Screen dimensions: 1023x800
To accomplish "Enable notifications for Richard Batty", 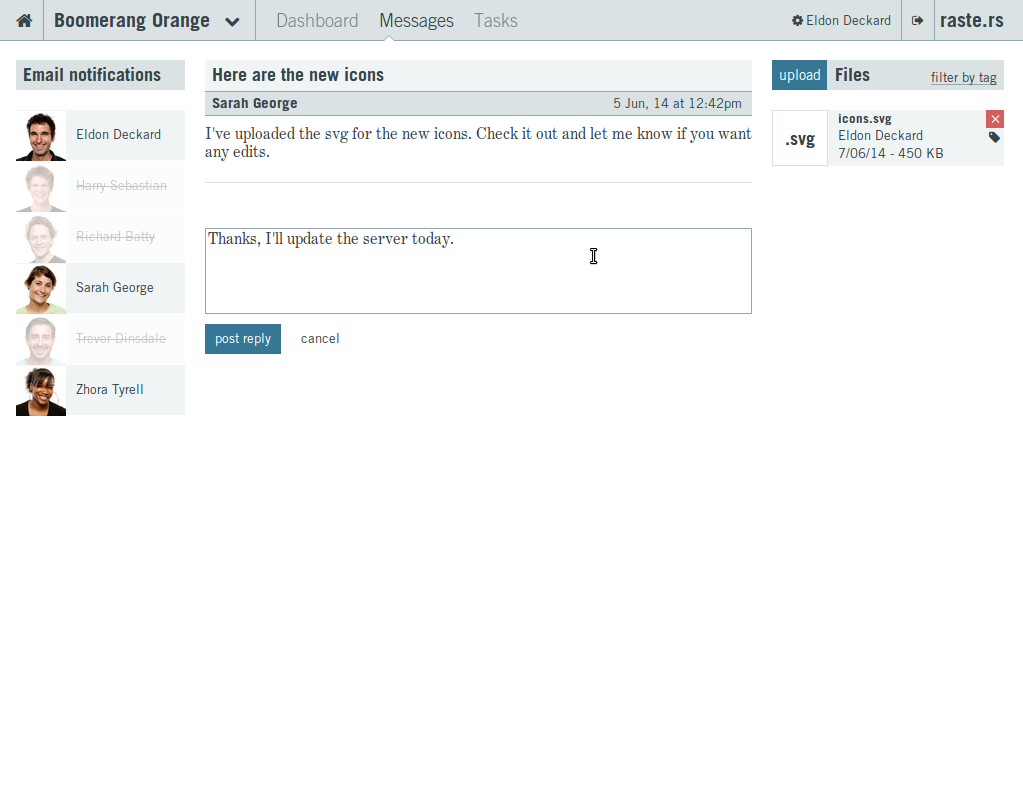I will point(115,237).
